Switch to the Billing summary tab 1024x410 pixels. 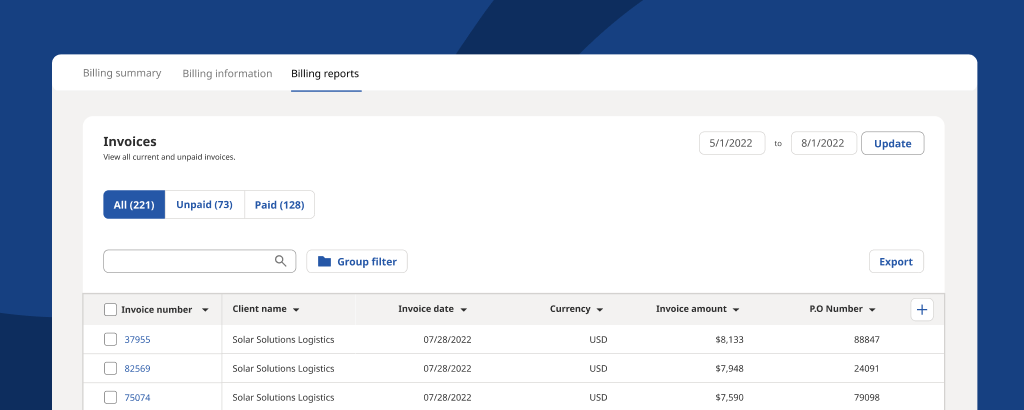[122, 73]
